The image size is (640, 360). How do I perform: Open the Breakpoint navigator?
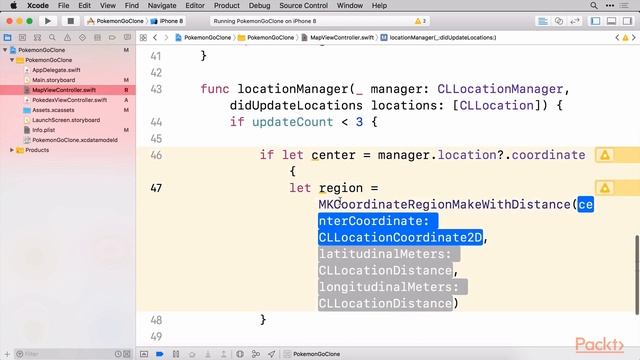[x=112, y=38]
